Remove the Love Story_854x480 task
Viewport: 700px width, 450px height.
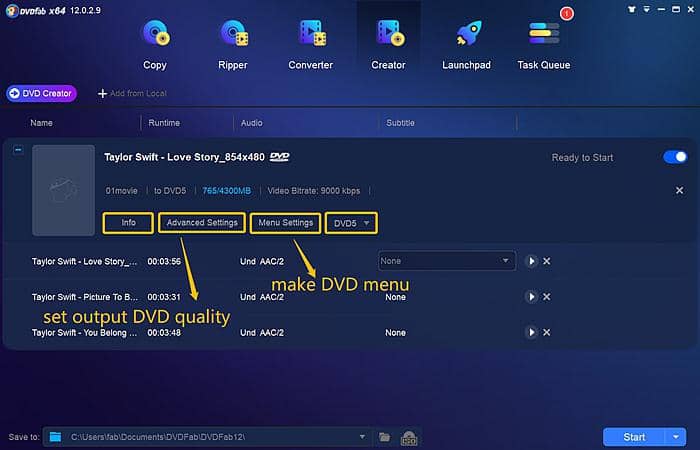[679, 191]
